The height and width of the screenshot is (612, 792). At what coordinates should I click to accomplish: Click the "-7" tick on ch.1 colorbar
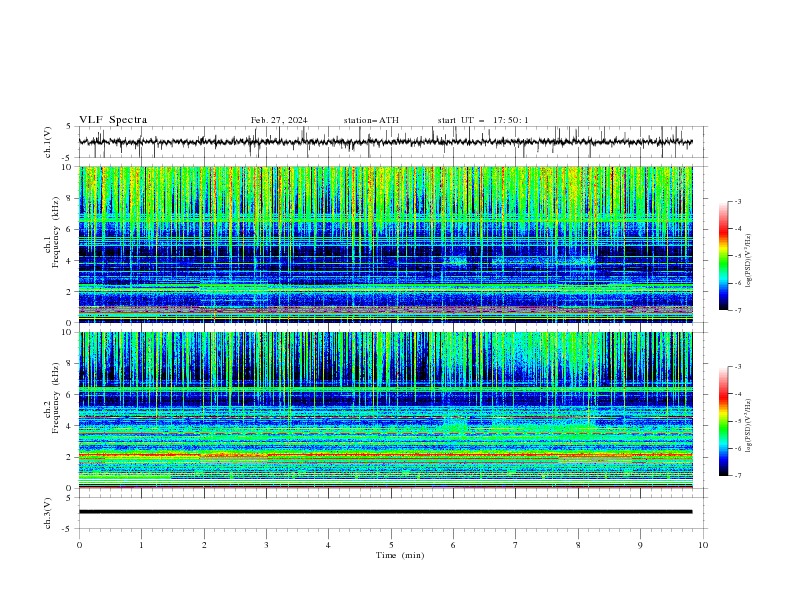pos(738,310)
